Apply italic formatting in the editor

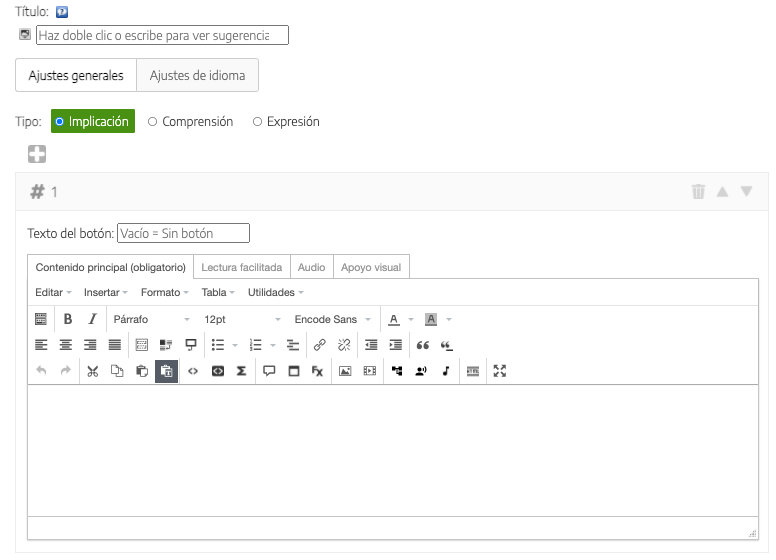pyautogui.click(x=92, y=319)
